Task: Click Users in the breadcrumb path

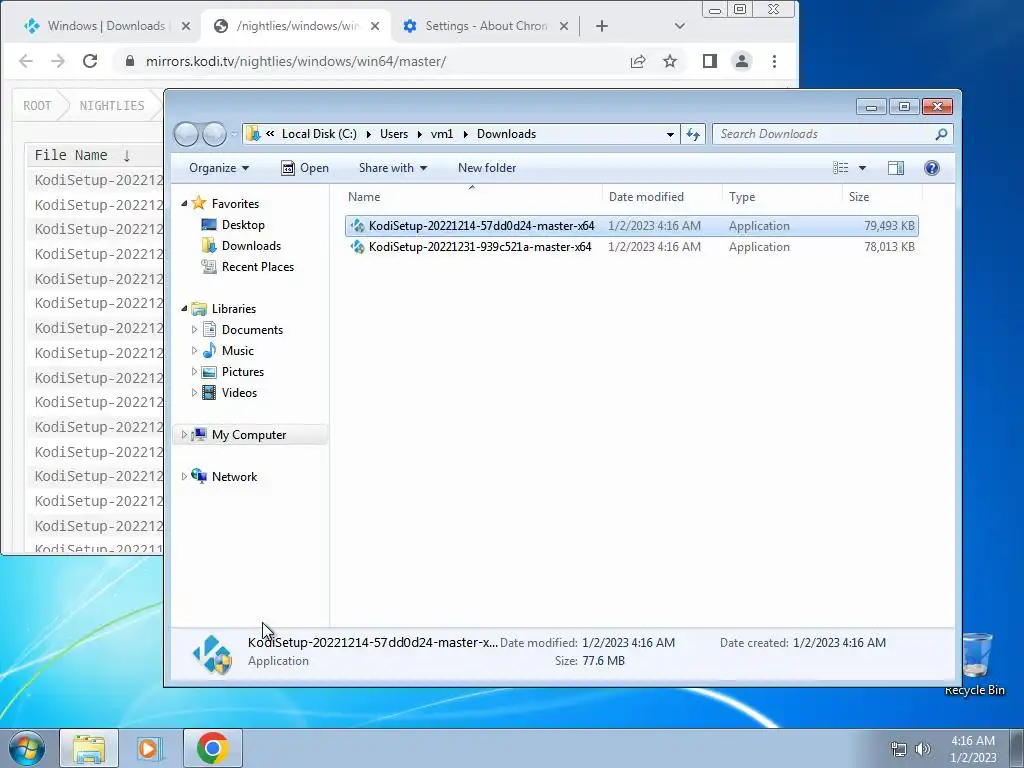Action: 394,134
